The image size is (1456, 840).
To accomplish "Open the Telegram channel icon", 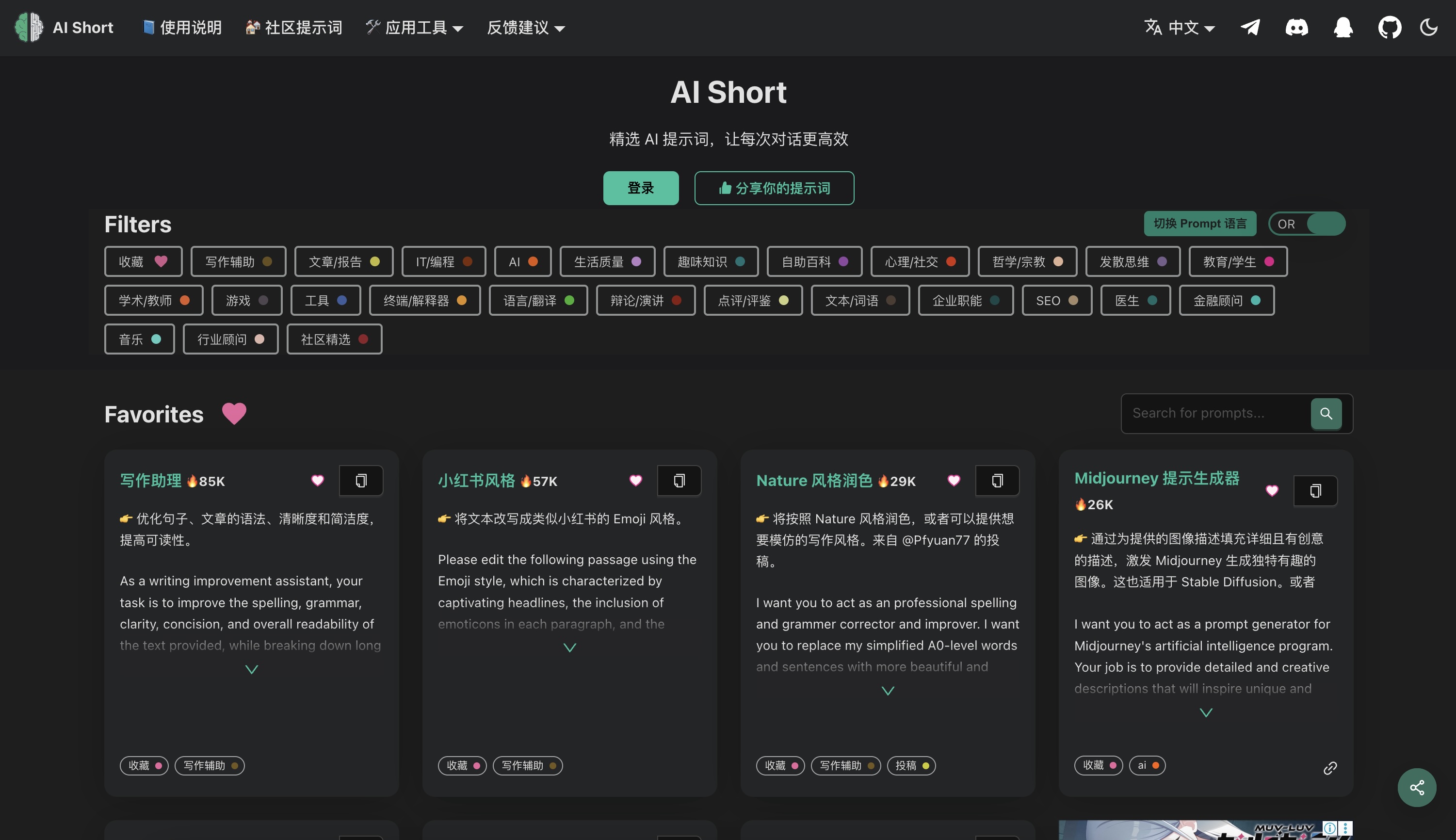I will coord(1250,27).
